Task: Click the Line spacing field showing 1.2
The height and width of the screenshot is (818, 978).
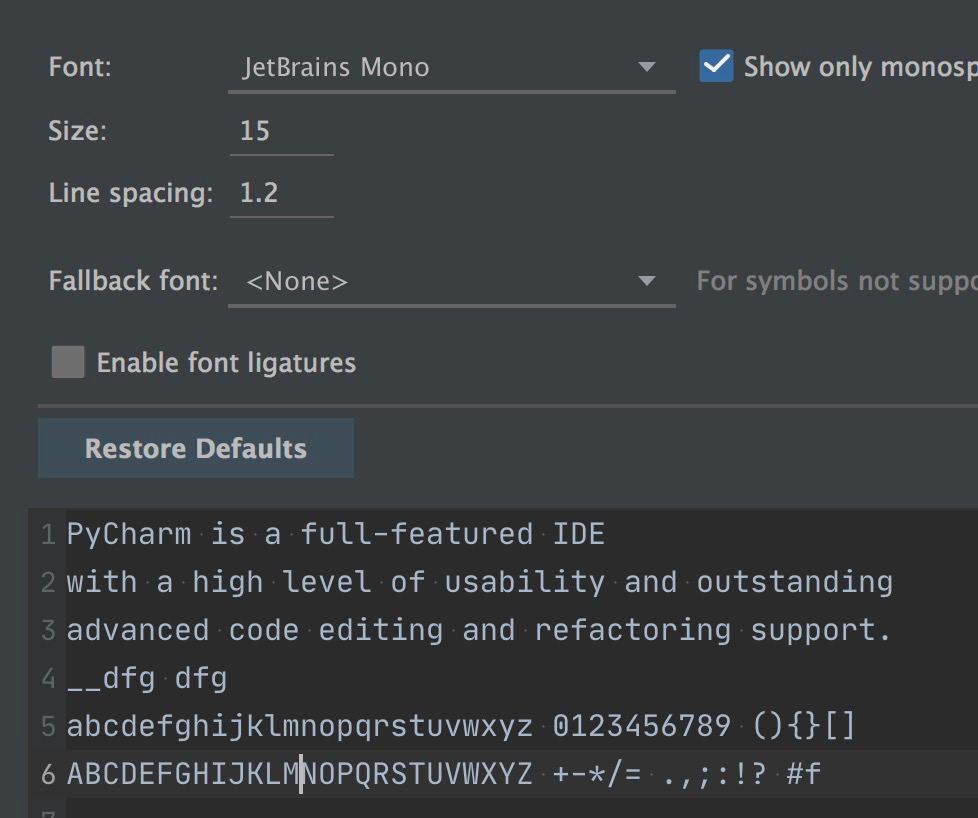Action: pyautogui.click(x=282, y=193)
